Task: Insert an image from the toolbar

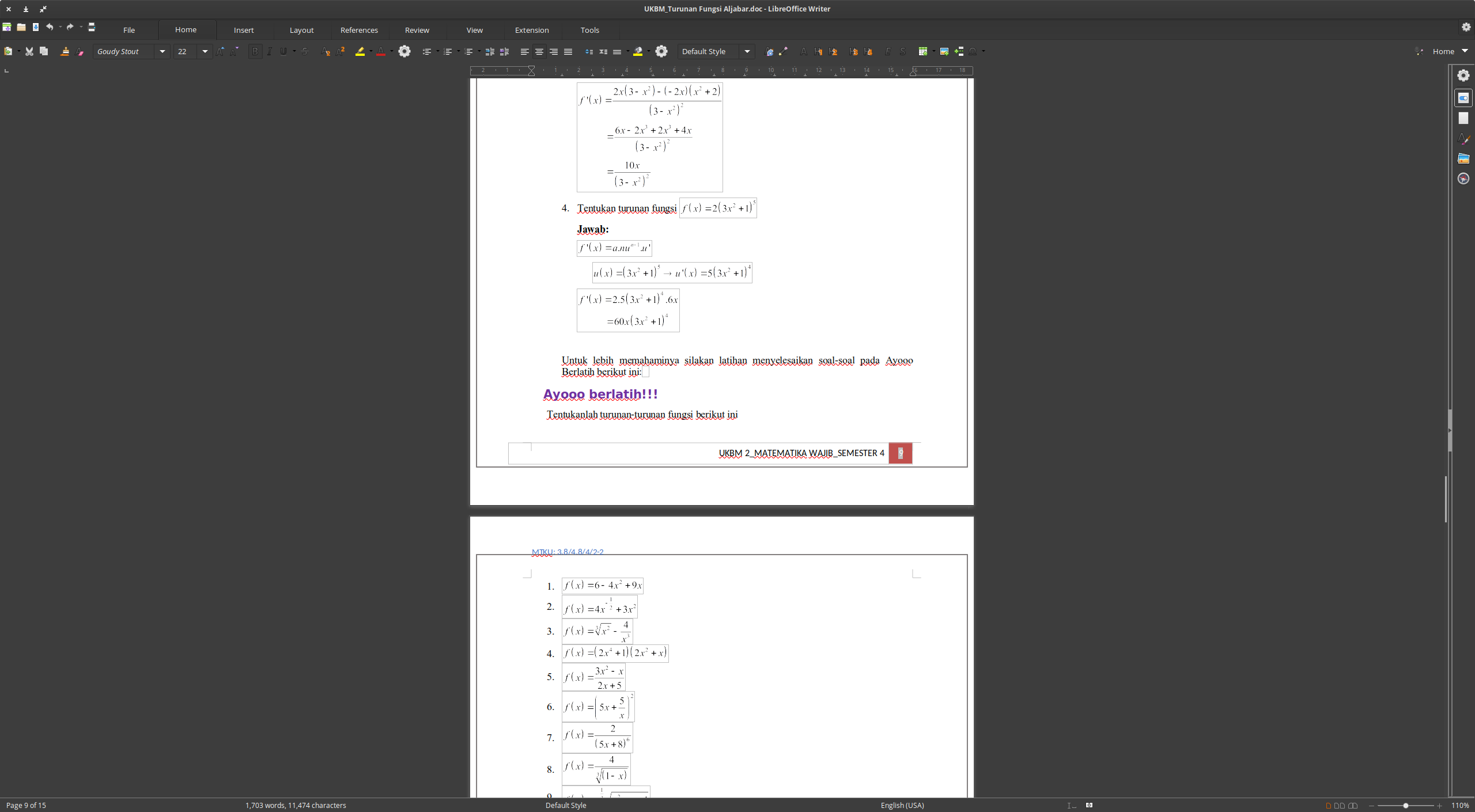Action: coord(944,51)
